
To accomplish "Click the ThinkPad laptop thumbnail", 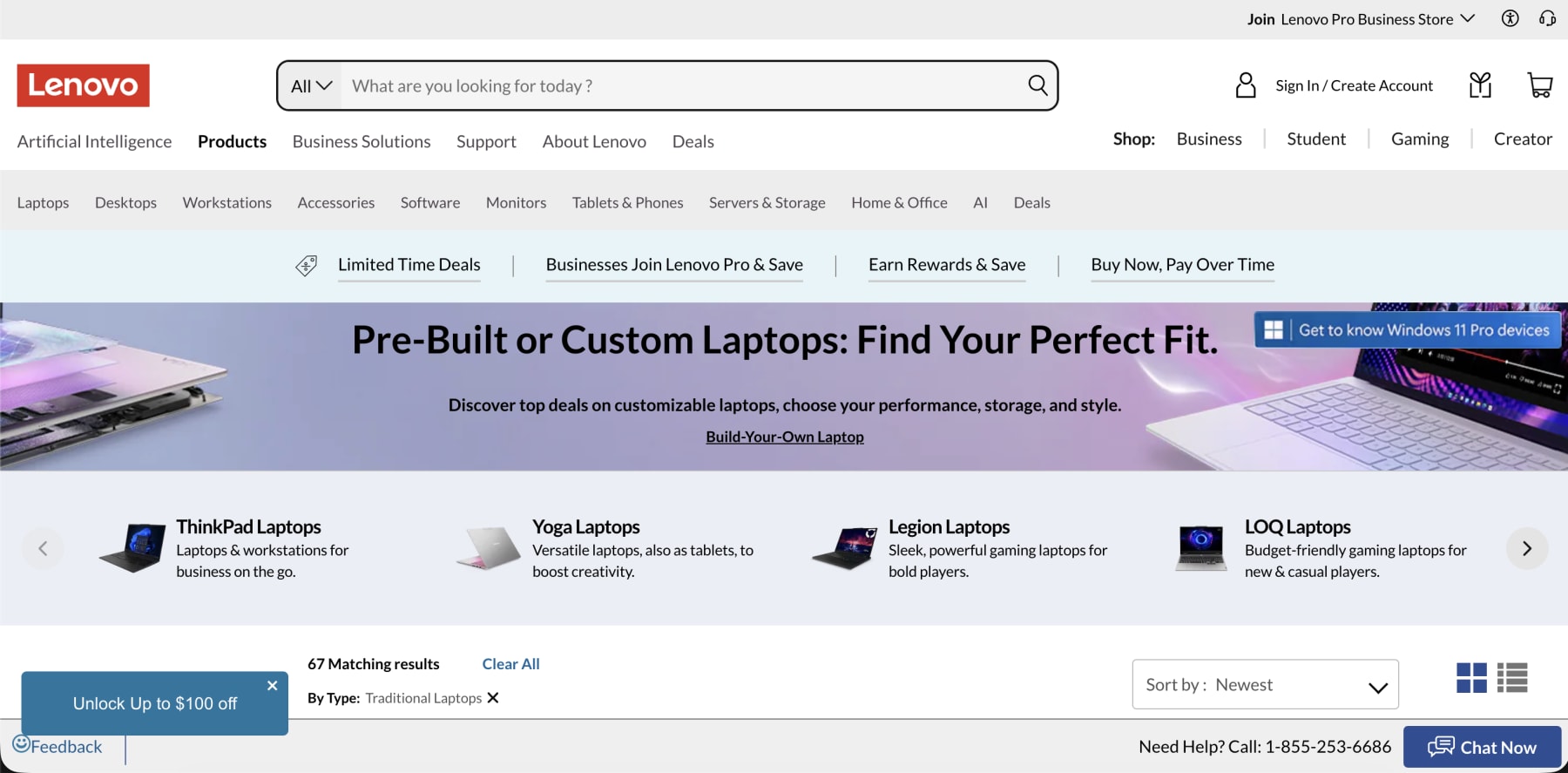I will coord(132,548).
